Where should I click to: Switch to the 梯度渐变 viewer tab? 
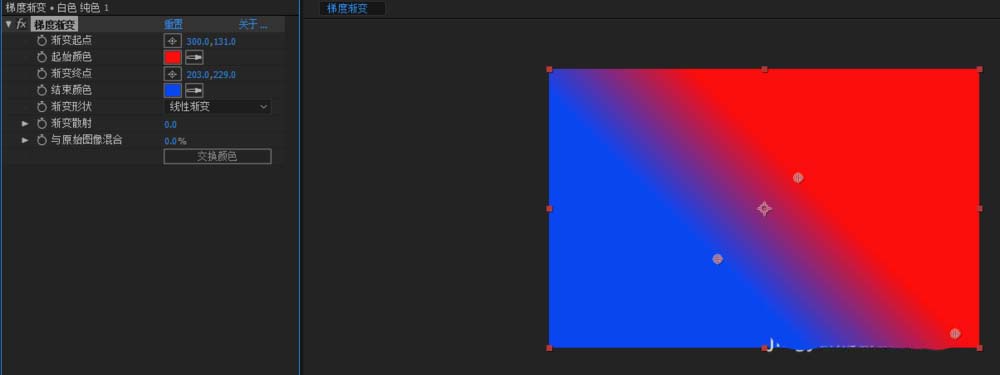[x=352, y=8]
